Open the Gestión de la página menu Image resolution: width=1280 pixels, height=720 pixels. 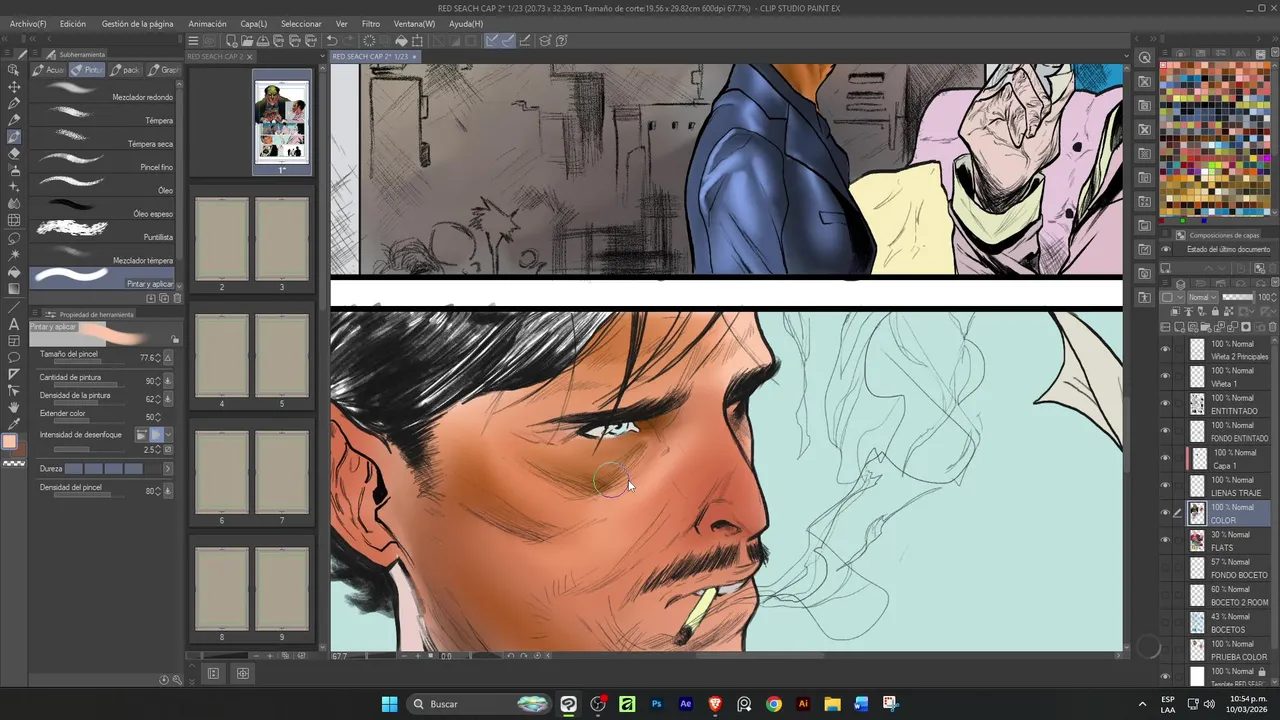click(137, 23)
